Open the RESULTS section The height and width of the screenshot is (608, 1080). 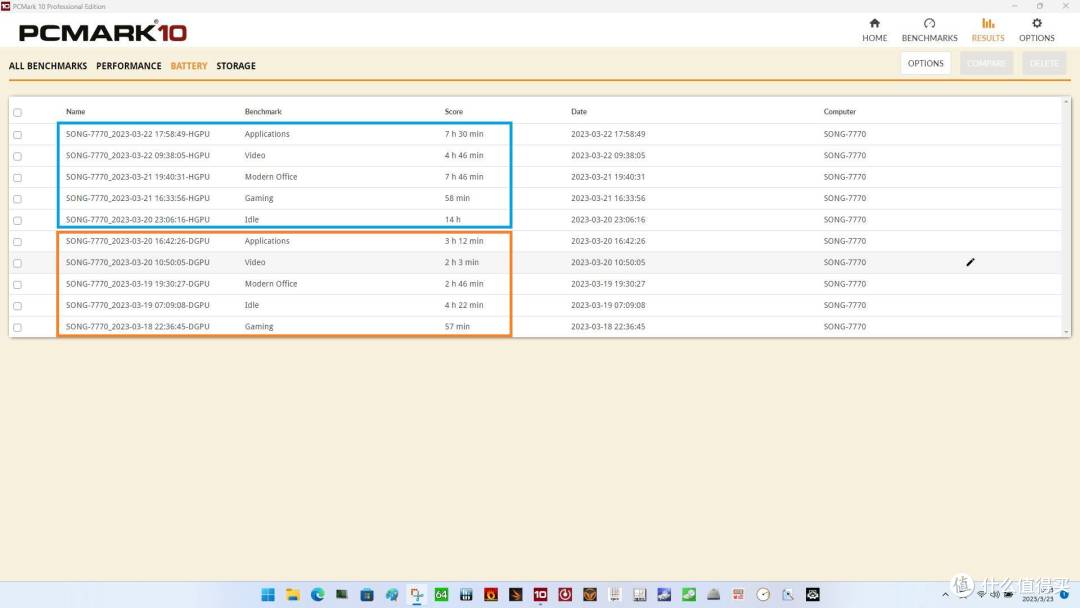[x=988, y=30]
